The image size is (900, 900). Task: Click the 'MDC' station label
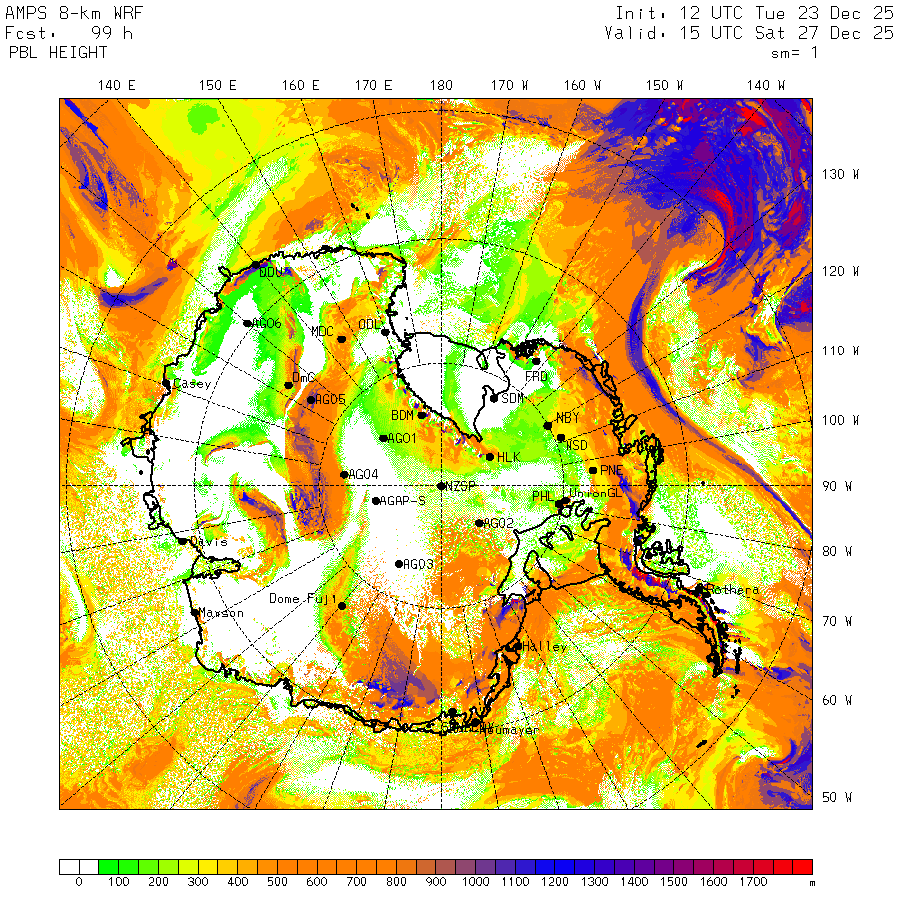coord(322,331)
